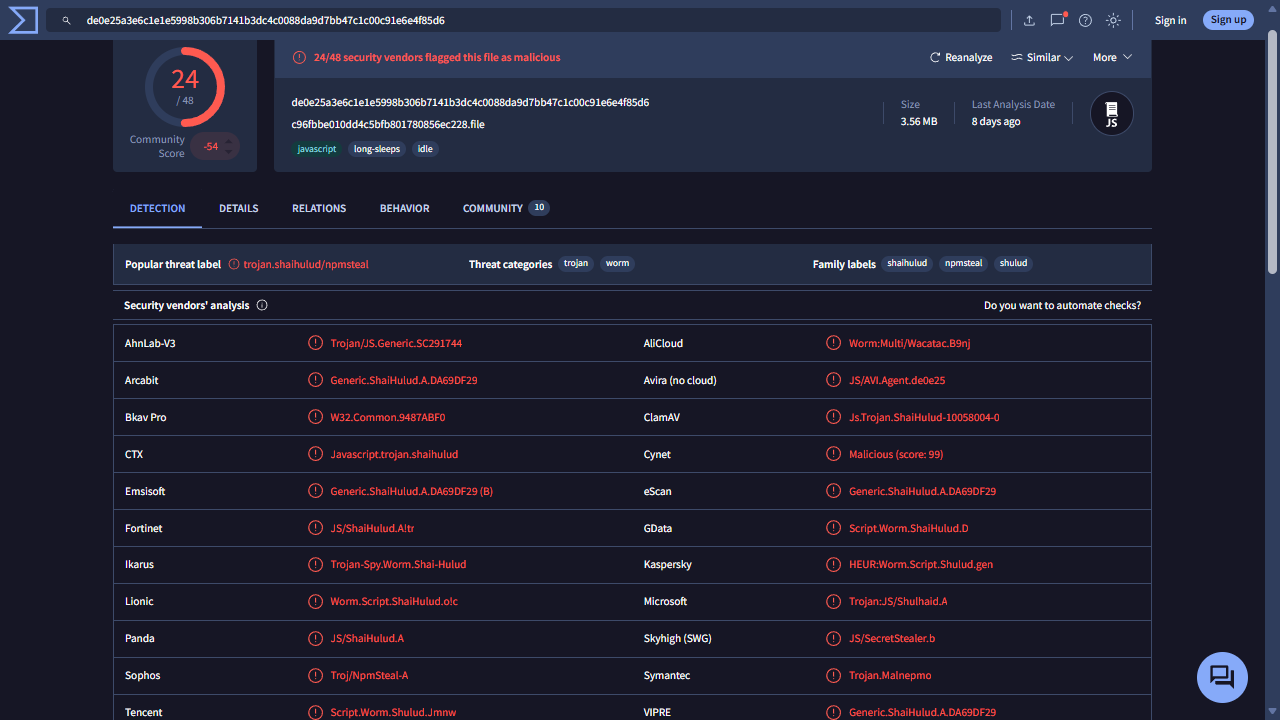Image resolution: width=1280 pixels, height=720 pixels.
Task: Toggle the light/dark theme sun icon
Action: click(1113, 20)
